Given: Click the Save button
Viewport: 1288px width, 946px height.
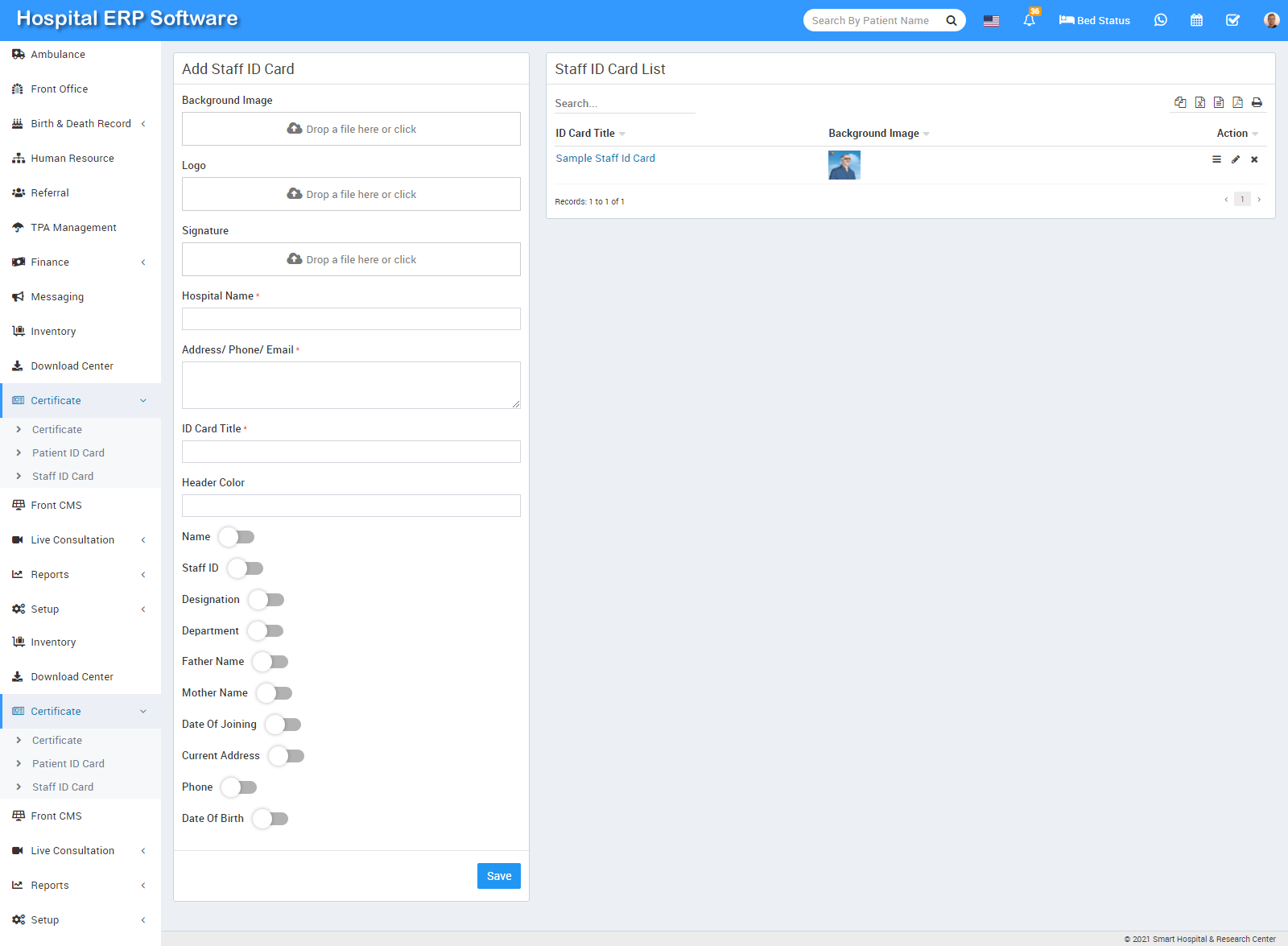Looking at the screenshot, I should [x=498, y=876].
